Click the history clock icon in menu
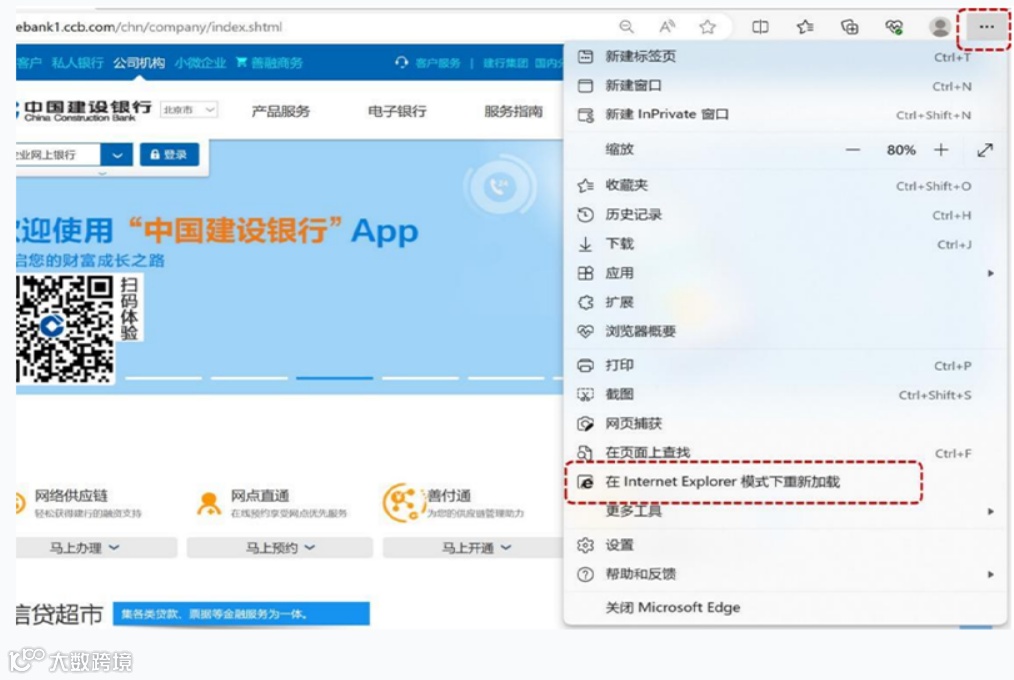This screenshot has width=1014, height=680. point(585,215)
